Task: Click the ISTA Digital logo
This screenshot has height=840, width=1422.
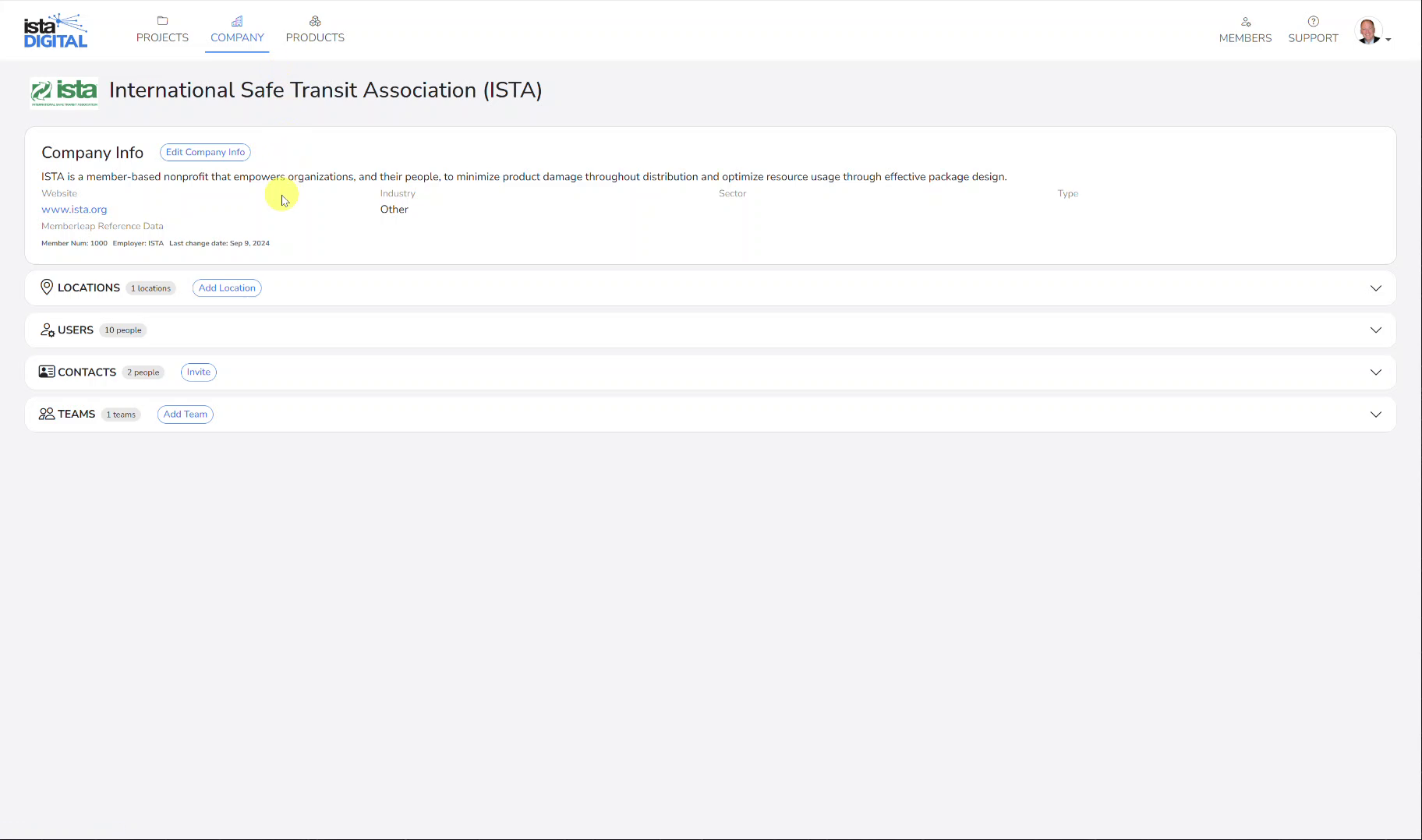Action: [55, 30]
